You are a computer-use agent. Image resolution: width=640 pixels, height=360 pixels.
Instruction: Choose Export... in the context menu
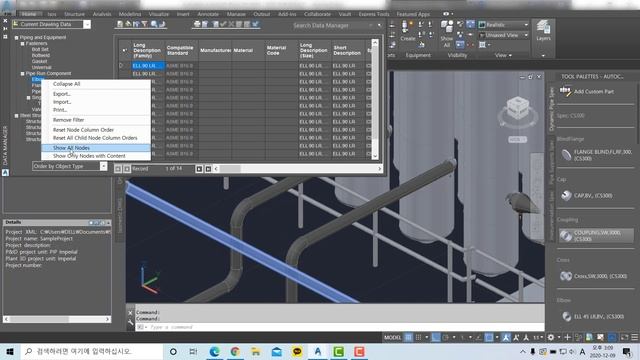[x=96, y=94]
